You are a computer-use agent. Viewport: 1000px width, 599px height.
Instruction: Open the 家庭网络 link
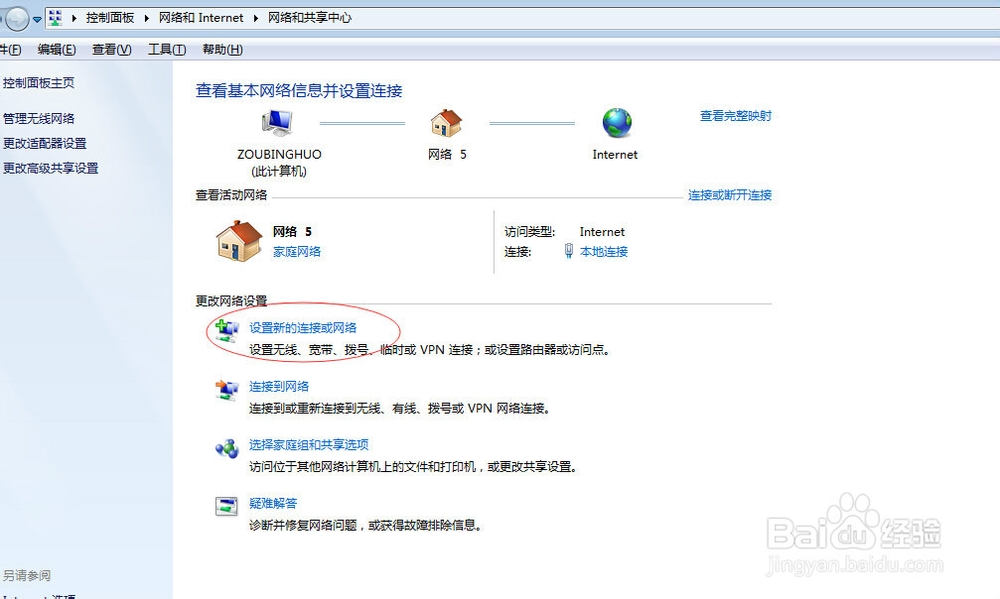click(x=297, y=252)
